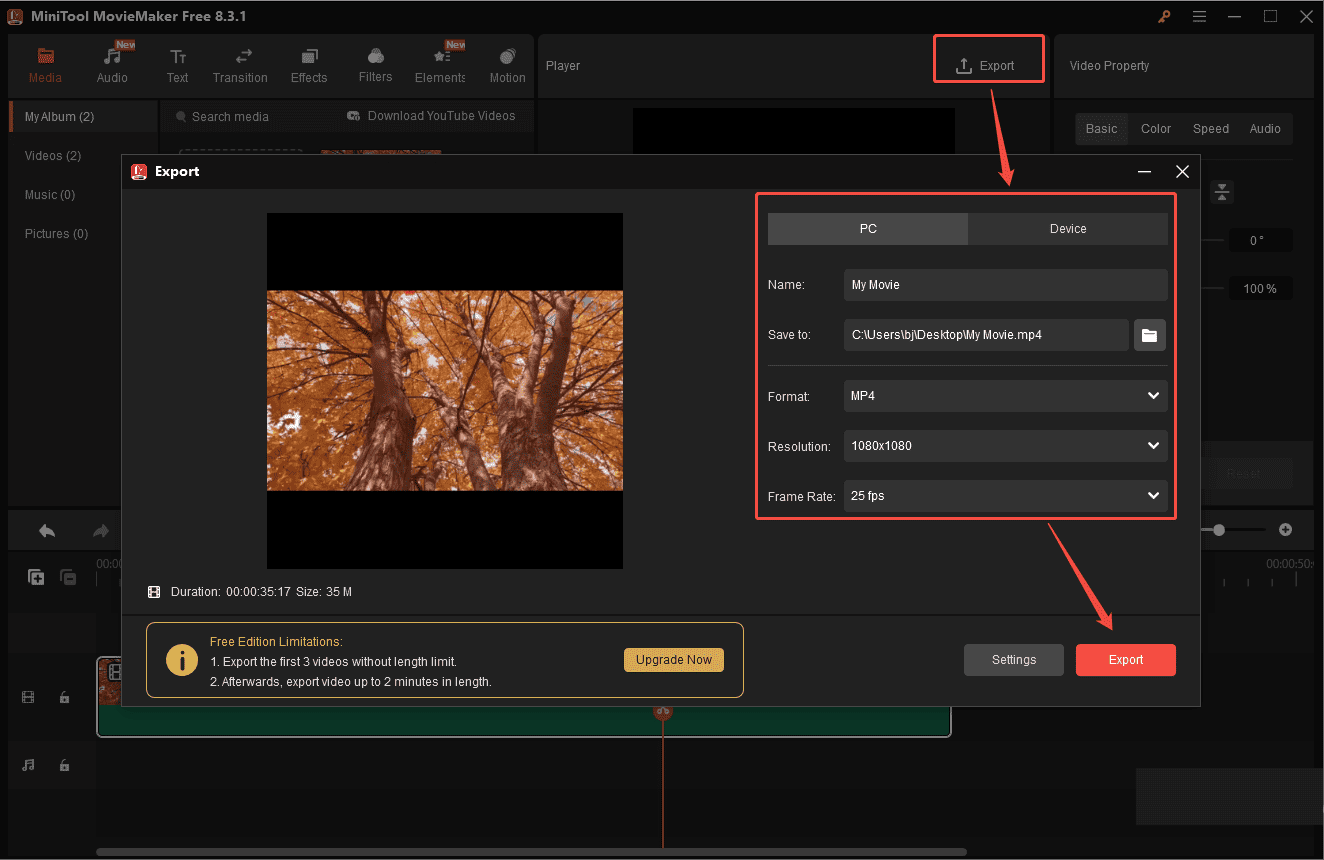Open the Transition panel
The height and width of the screenshot is (860, 1324).
click(240, 63)
